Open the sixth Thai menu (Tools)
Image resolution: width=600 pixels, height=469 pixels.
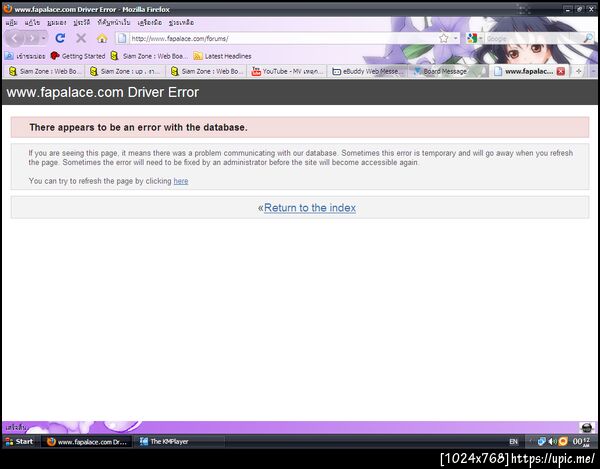150,23
